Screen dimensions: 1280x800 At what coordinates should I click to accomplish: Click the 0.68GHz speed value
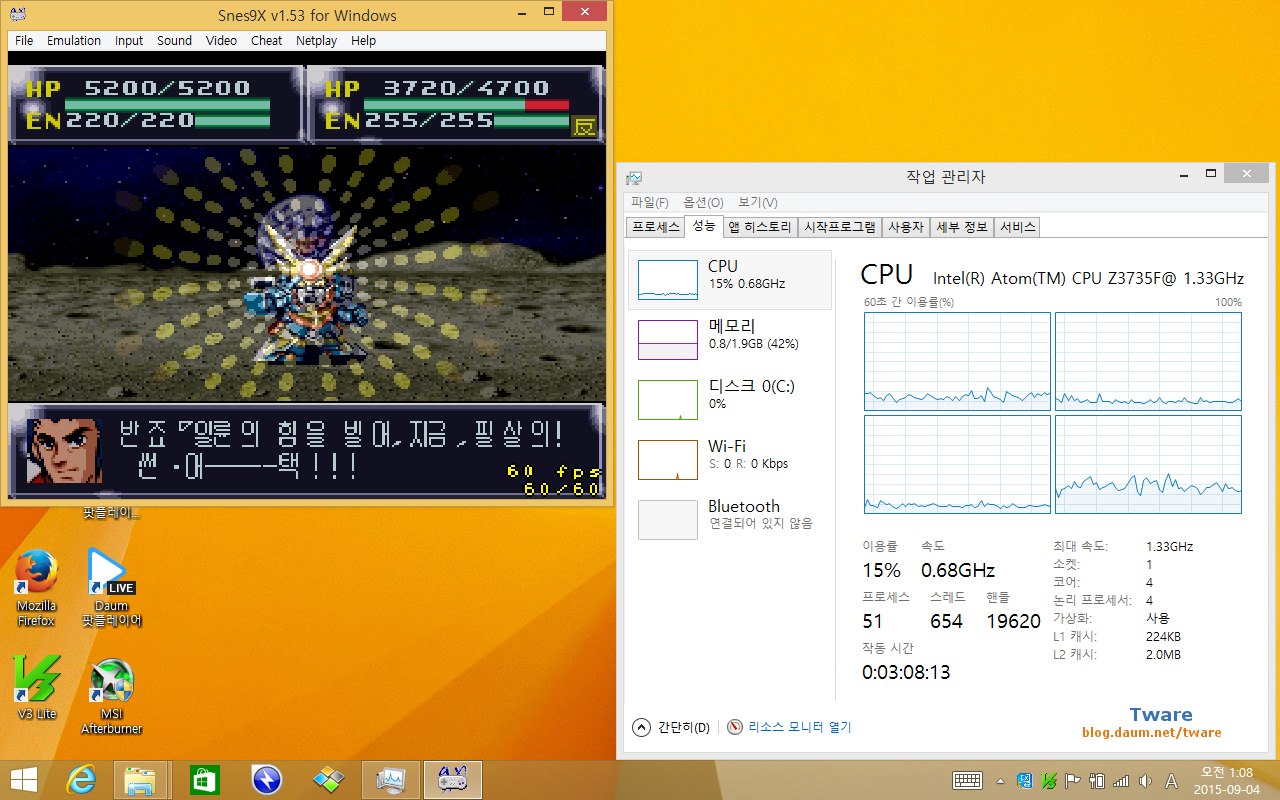pyautogui.click(x=958, y=570)
